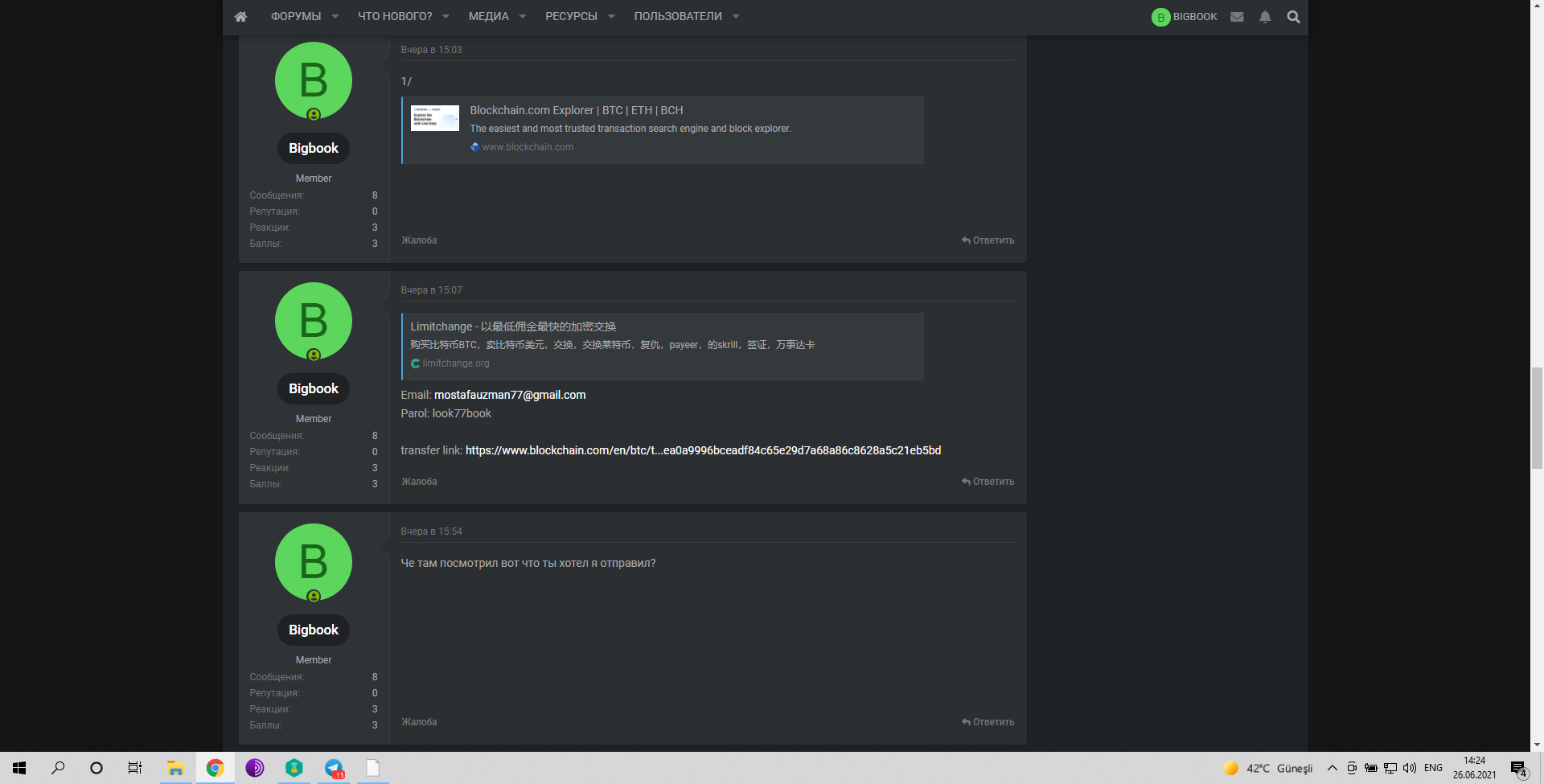Click the page vertical scrollbar thumb
The height and width of the screenshot is (784, 1544).
(1537, 417)
